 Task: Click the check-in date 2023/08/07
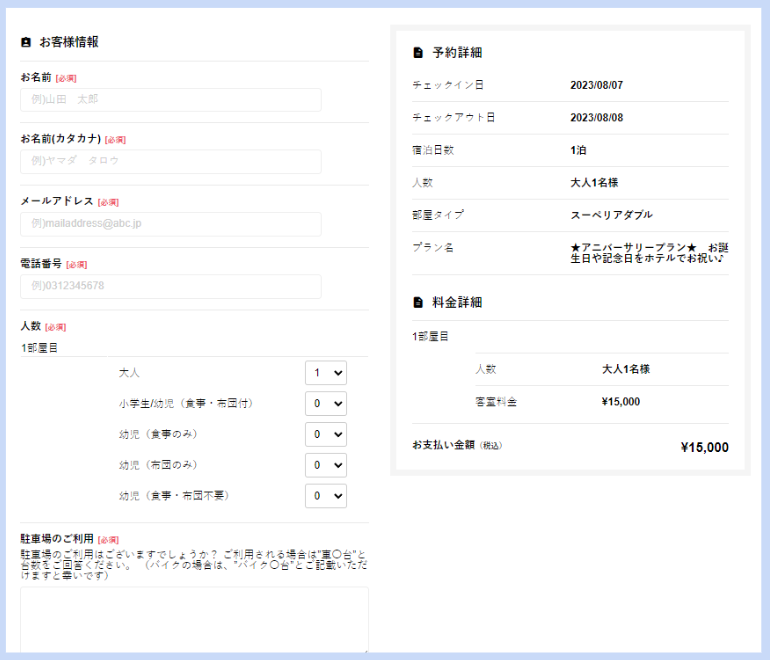[596, 85]
